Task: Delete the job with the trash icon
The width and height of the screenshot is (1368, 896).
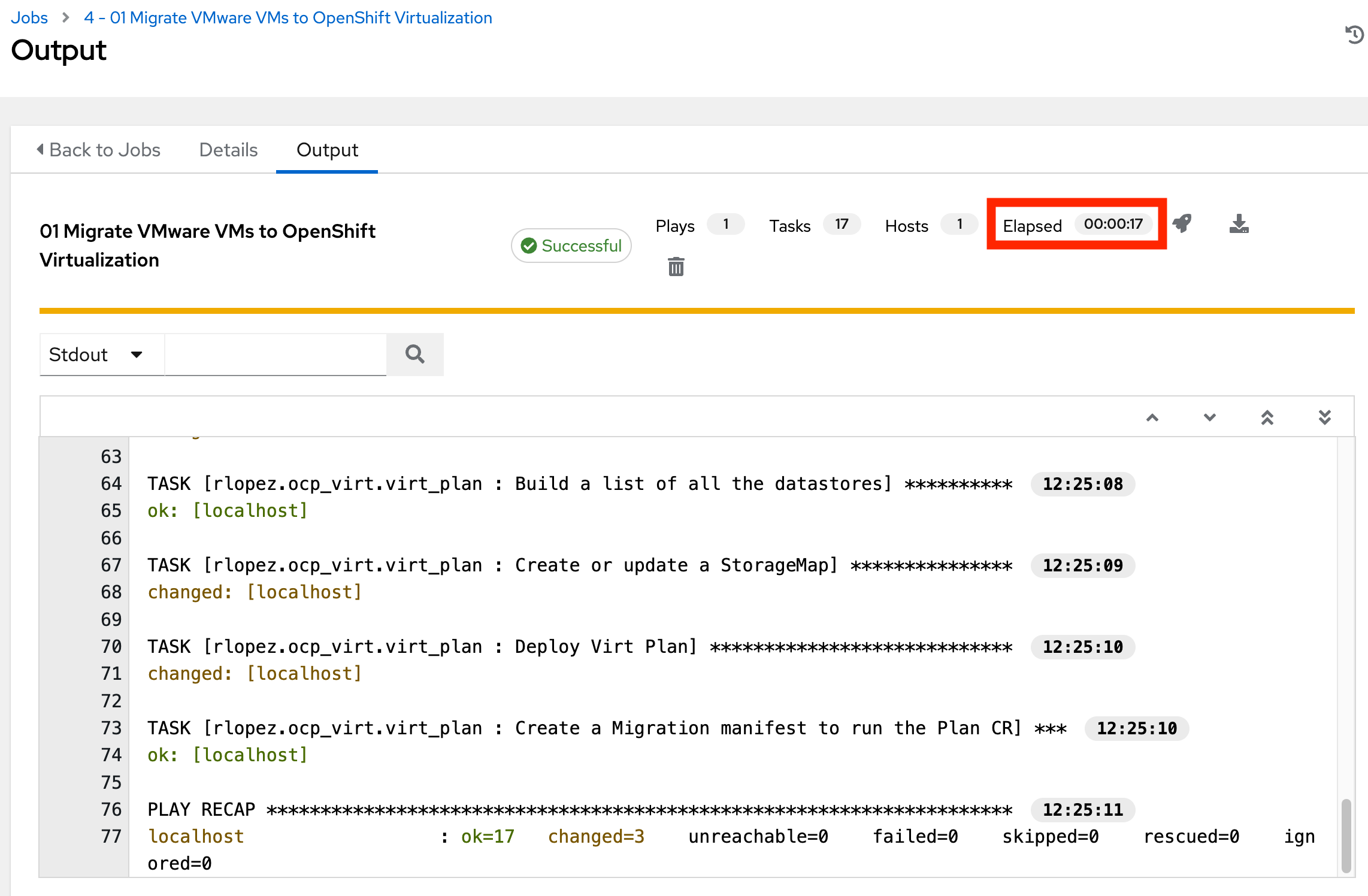Action: click(676, 267)
